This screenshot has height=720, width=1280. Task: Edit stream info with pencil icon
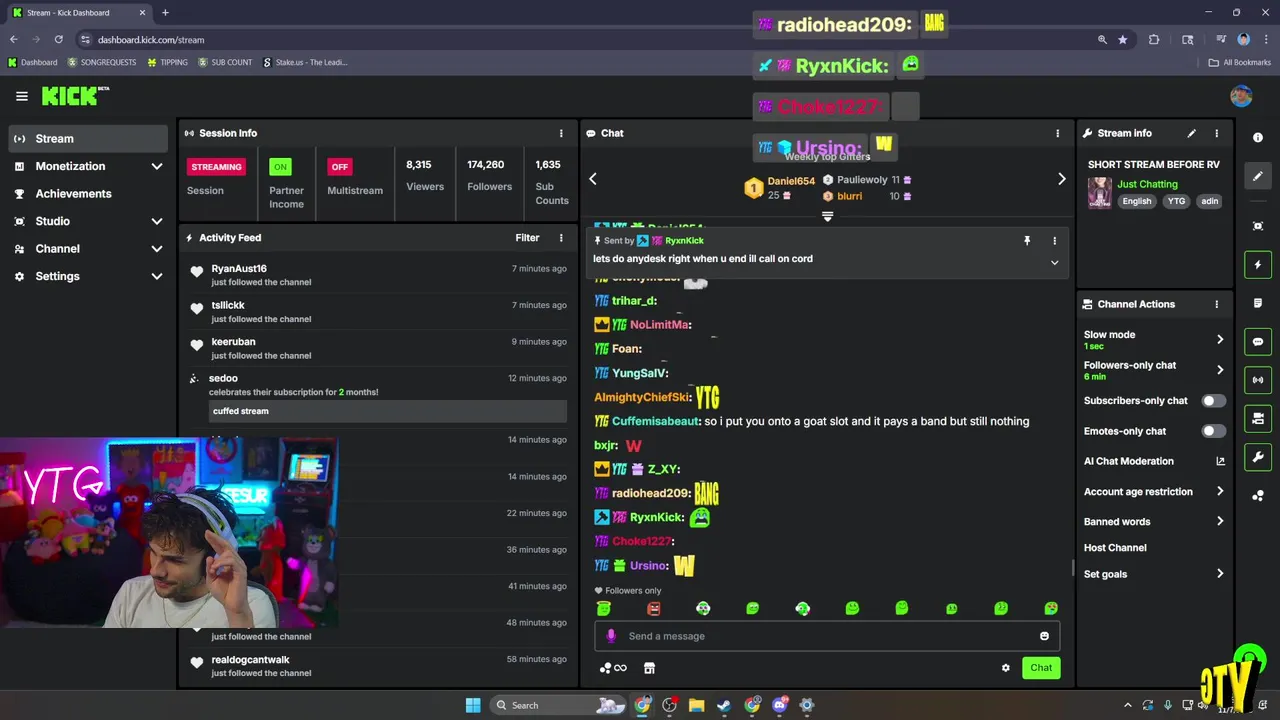coord(1191,133)
